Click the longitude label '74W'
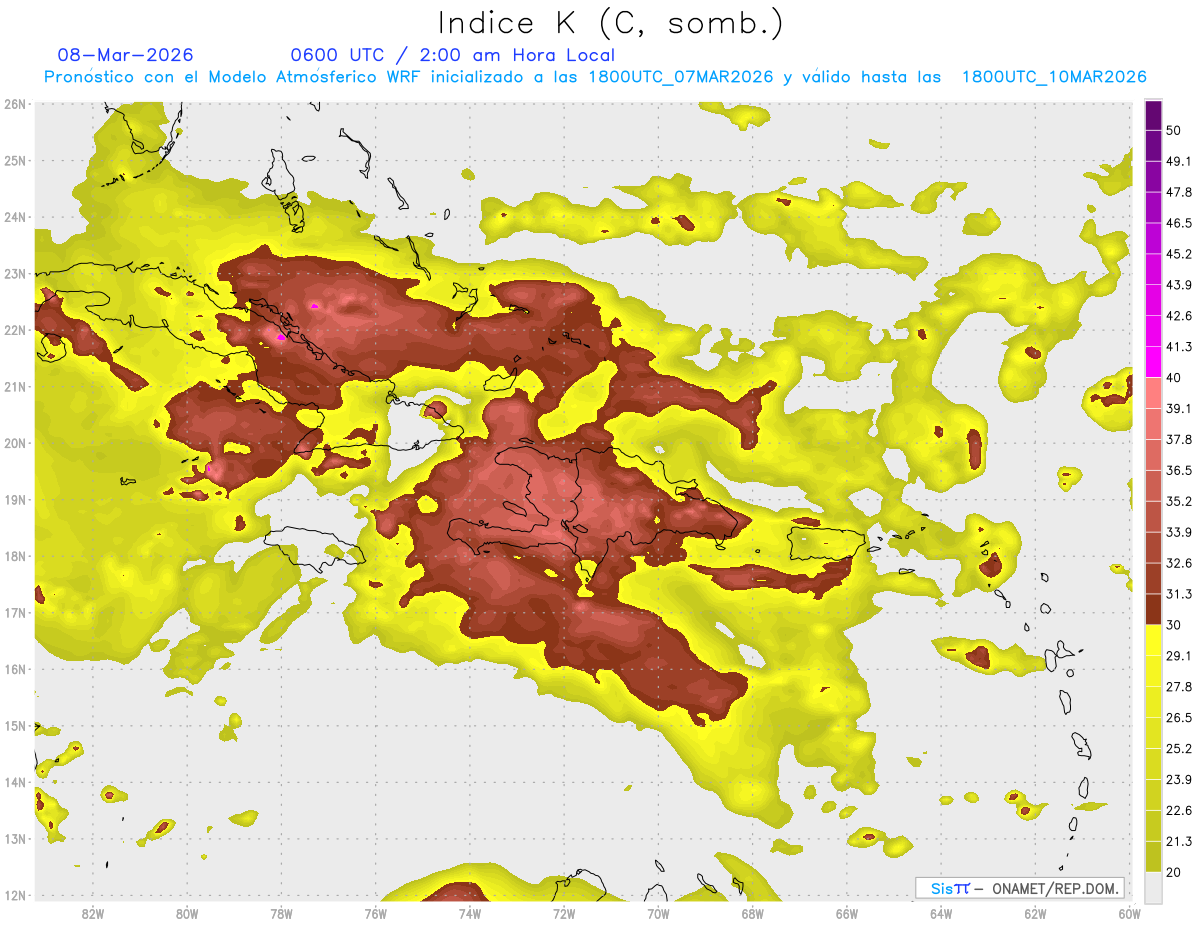This screenshot has height=927, width=1200. pyautogui.click(x=469, y=913)
